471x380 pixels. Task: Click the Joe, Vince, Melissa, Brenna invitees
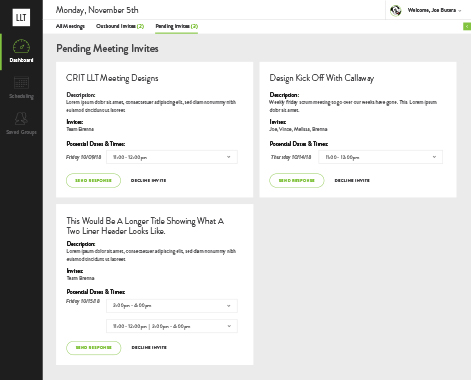coord(298,129)
